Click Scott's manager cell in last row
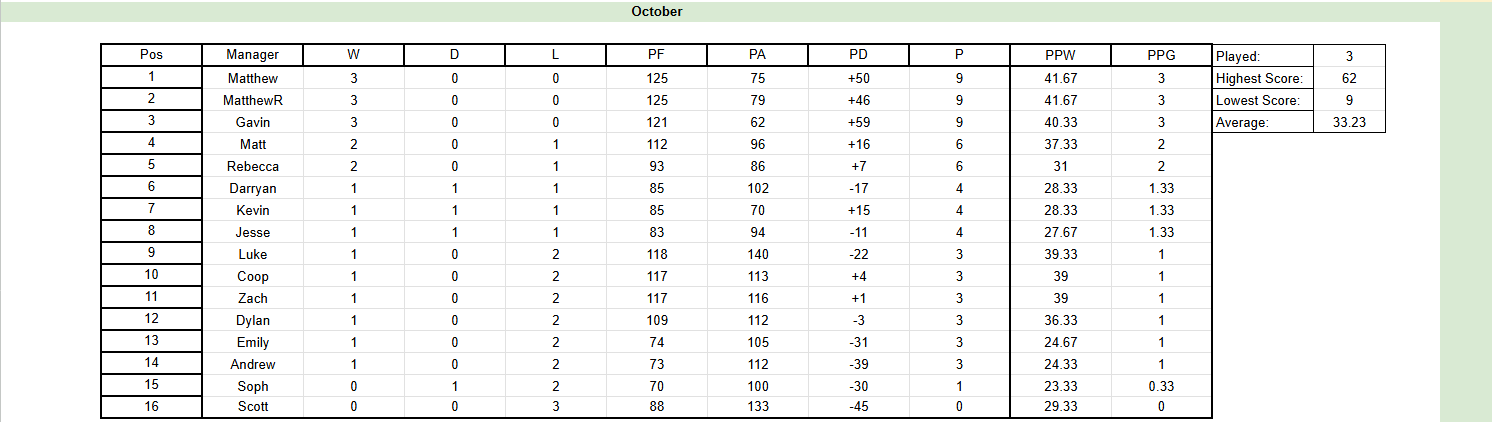 coord(253,407)
